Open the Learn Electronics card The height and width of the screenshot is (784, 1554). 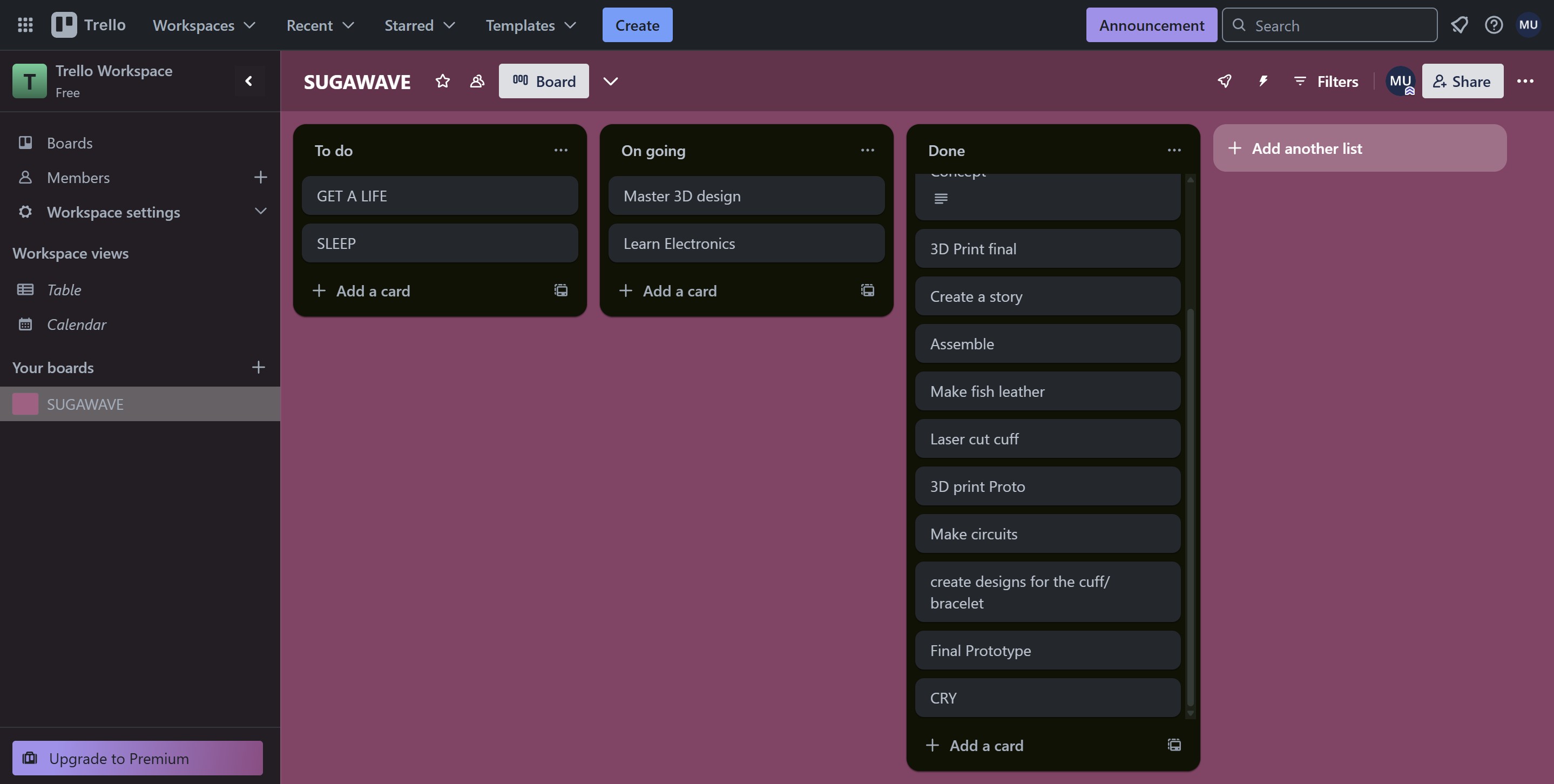coord(746,243)
